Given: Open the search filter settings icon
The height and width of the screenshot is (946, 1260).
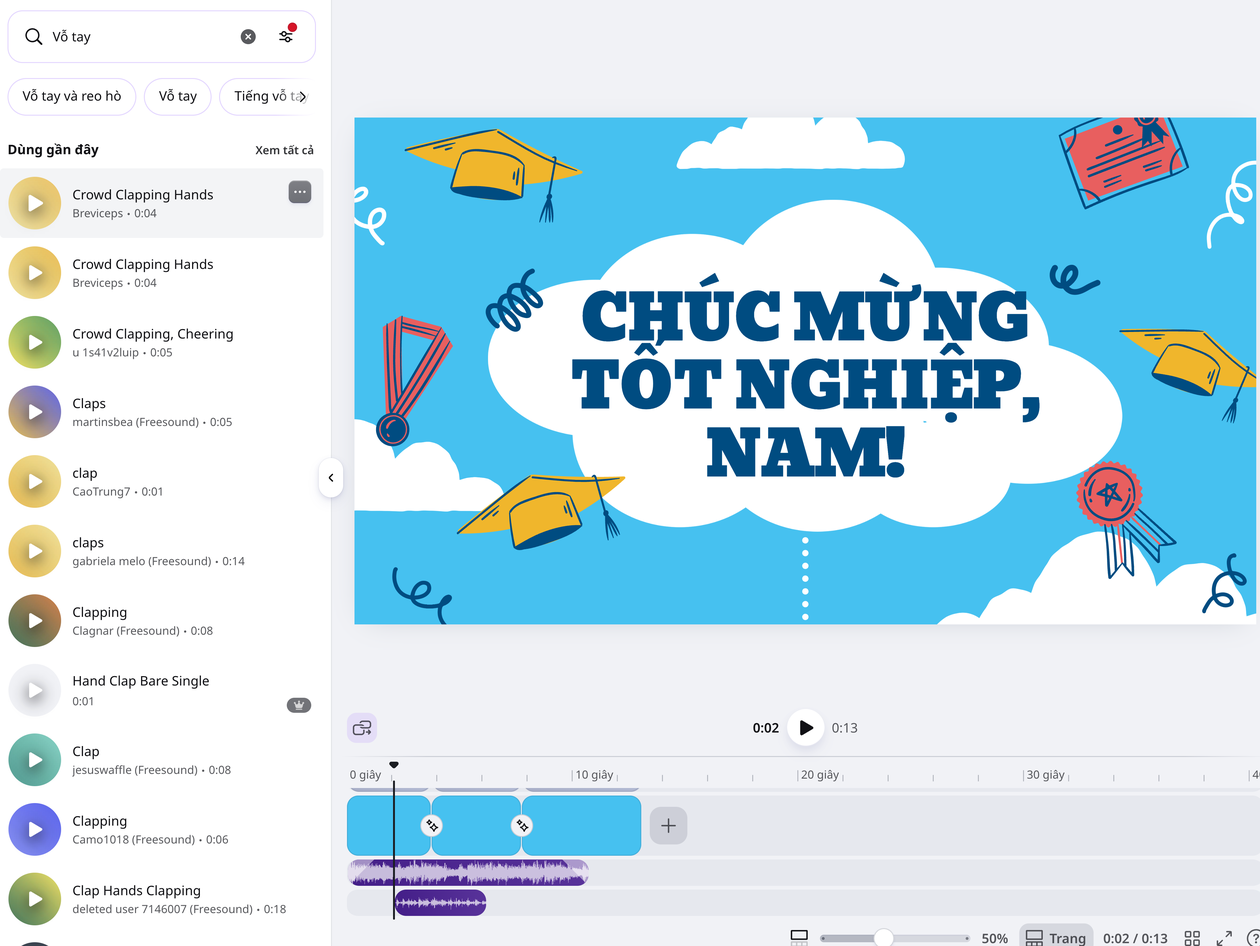Looking at the screenshot, I should 286,36.
